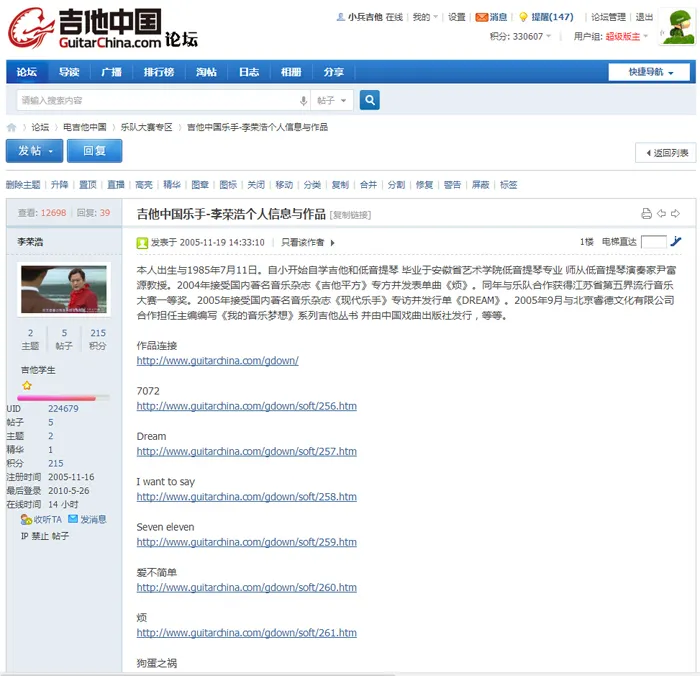Image resolution: width=700 pixels, height=676 pixels.
Task: Click the 设置 settings link
Action: tap(457, 17)
